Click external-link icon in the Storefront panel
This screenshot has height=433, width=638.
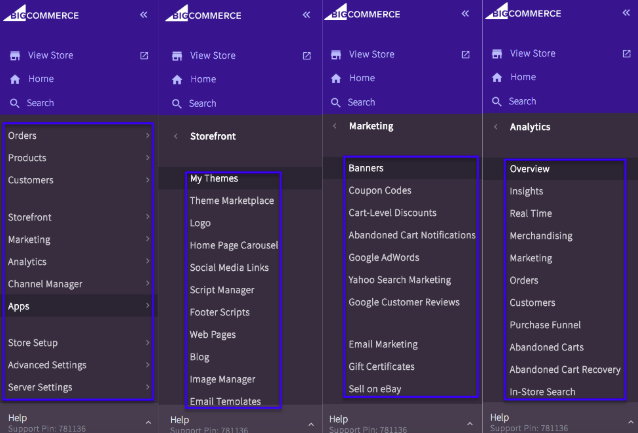[307, 56]
